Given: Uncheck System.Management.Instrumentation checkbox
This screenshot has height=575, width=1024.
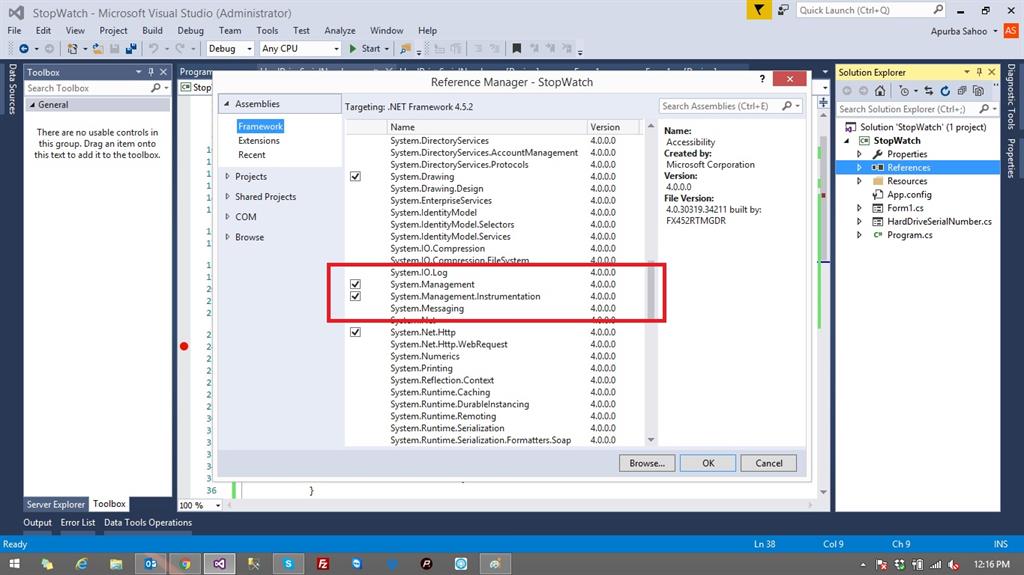Looking at the screenshot, I should [x=355, y=296].
